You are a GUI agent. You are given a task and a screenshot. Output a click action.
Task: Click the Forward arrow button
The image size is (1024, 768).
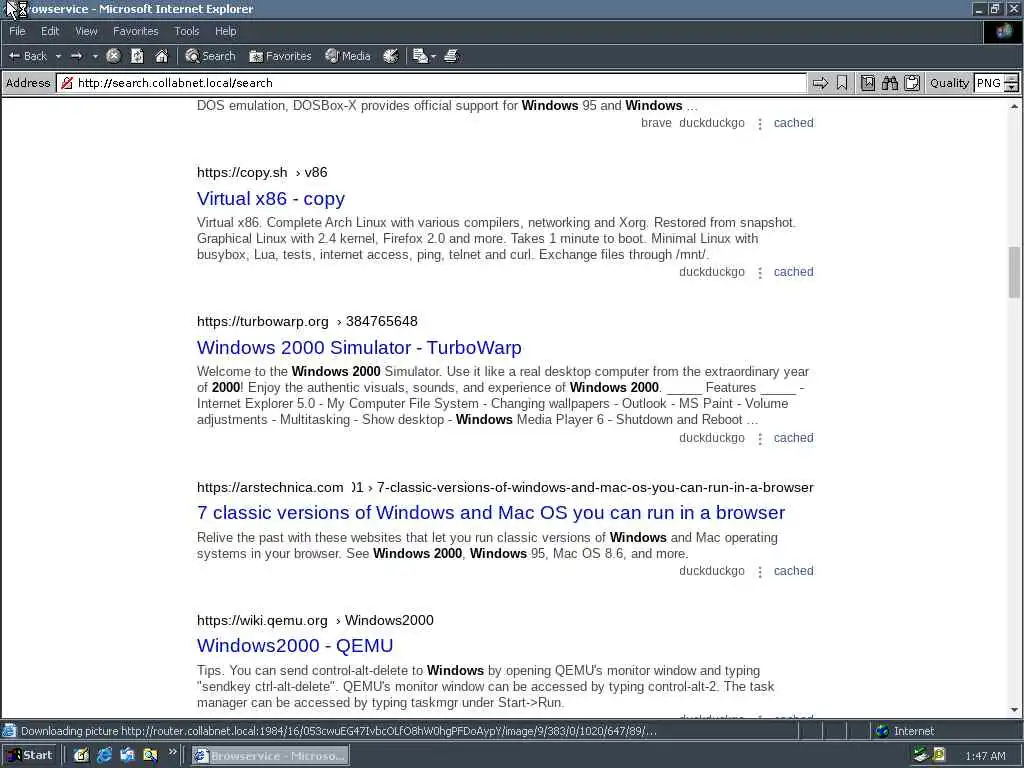(x=76, y=56)
